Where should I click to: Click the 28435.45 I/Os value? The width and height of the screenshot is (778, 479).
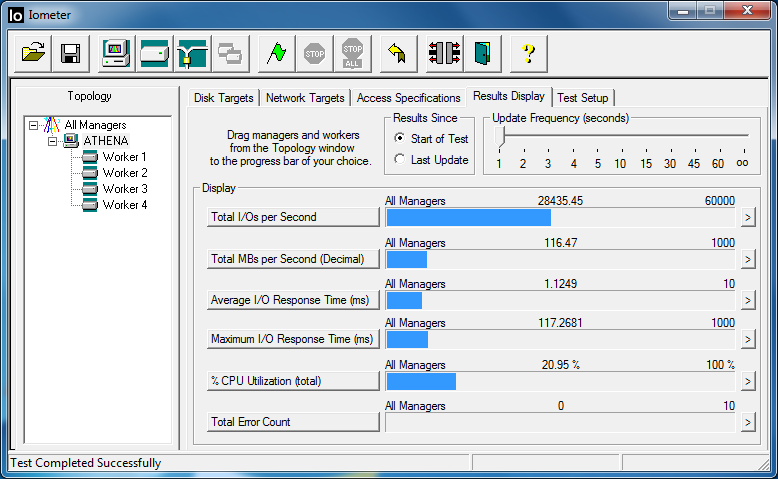pyautogui.click(x=560, y=201)
